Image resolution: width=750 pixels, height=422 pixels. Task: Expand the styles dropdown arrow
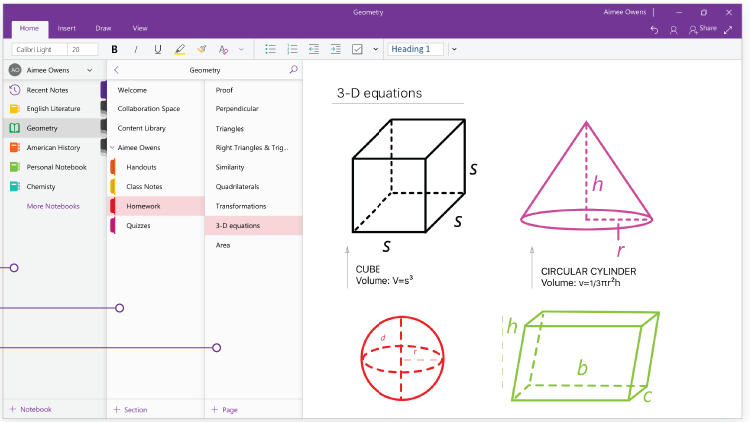[x=454, y=49]
